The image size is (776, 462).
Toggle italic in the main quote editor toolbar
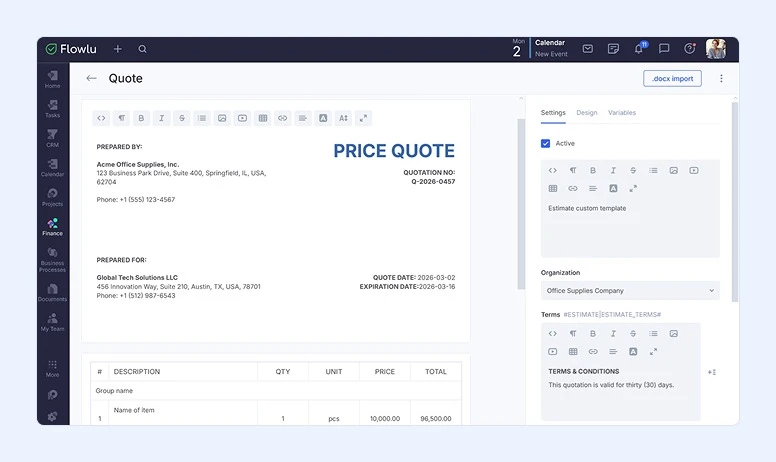(x=161, y=118)
